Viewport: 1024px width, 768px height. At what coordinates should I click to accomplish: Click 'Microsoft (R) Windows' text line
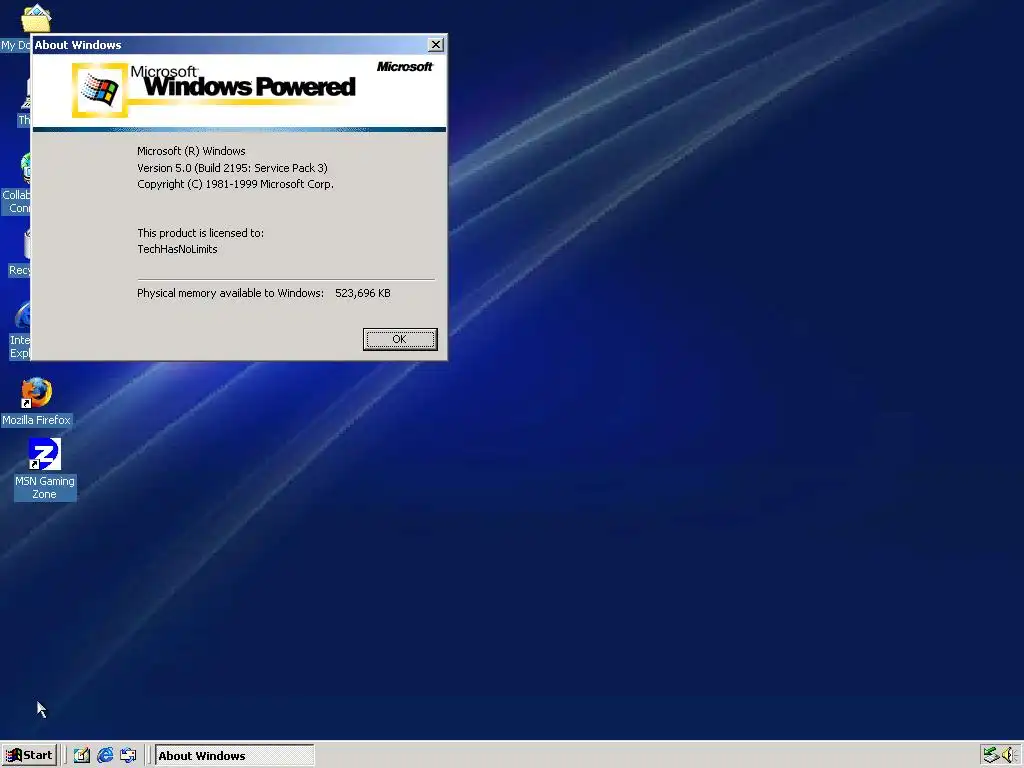(x=191, y=151)
